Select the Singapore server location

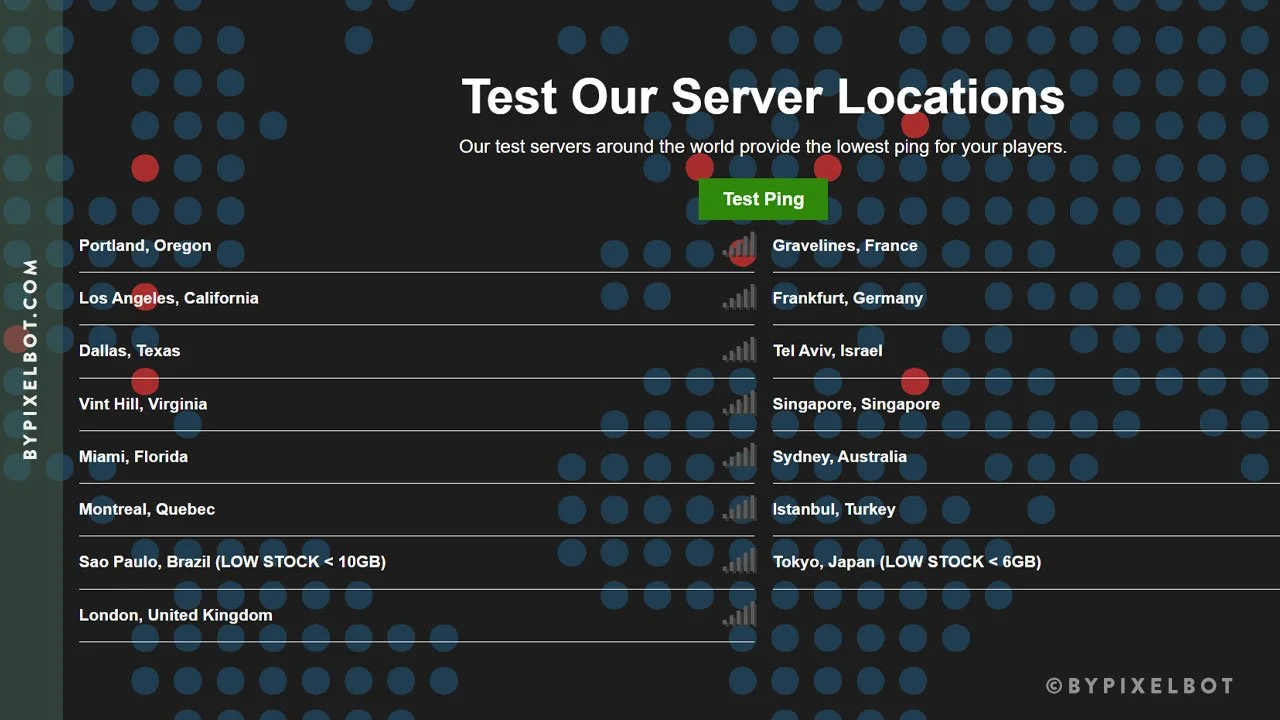point(856,403)
